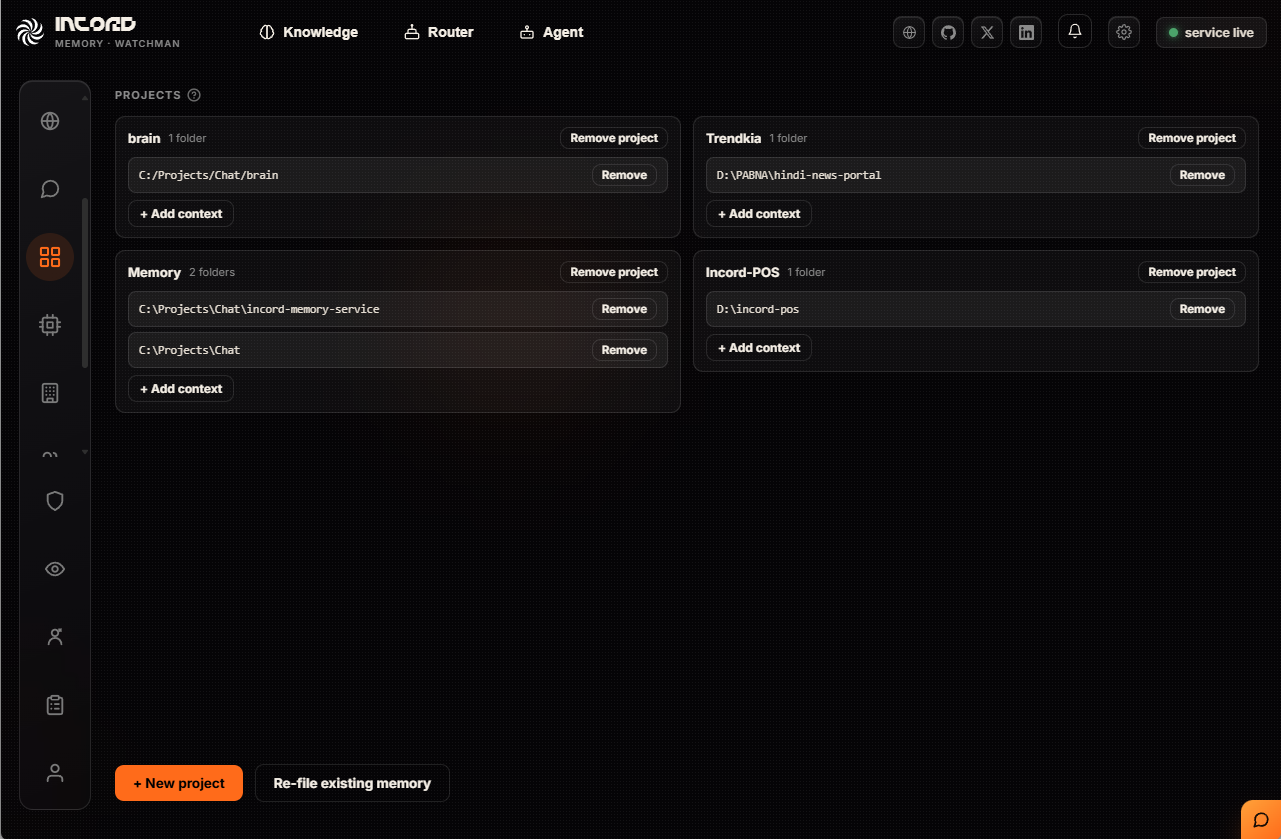Click the path C:\Projects\Chat\incord-memory-service
Image resolution: width=1281 pixels, height=839 pixels.
click(259, 309)
